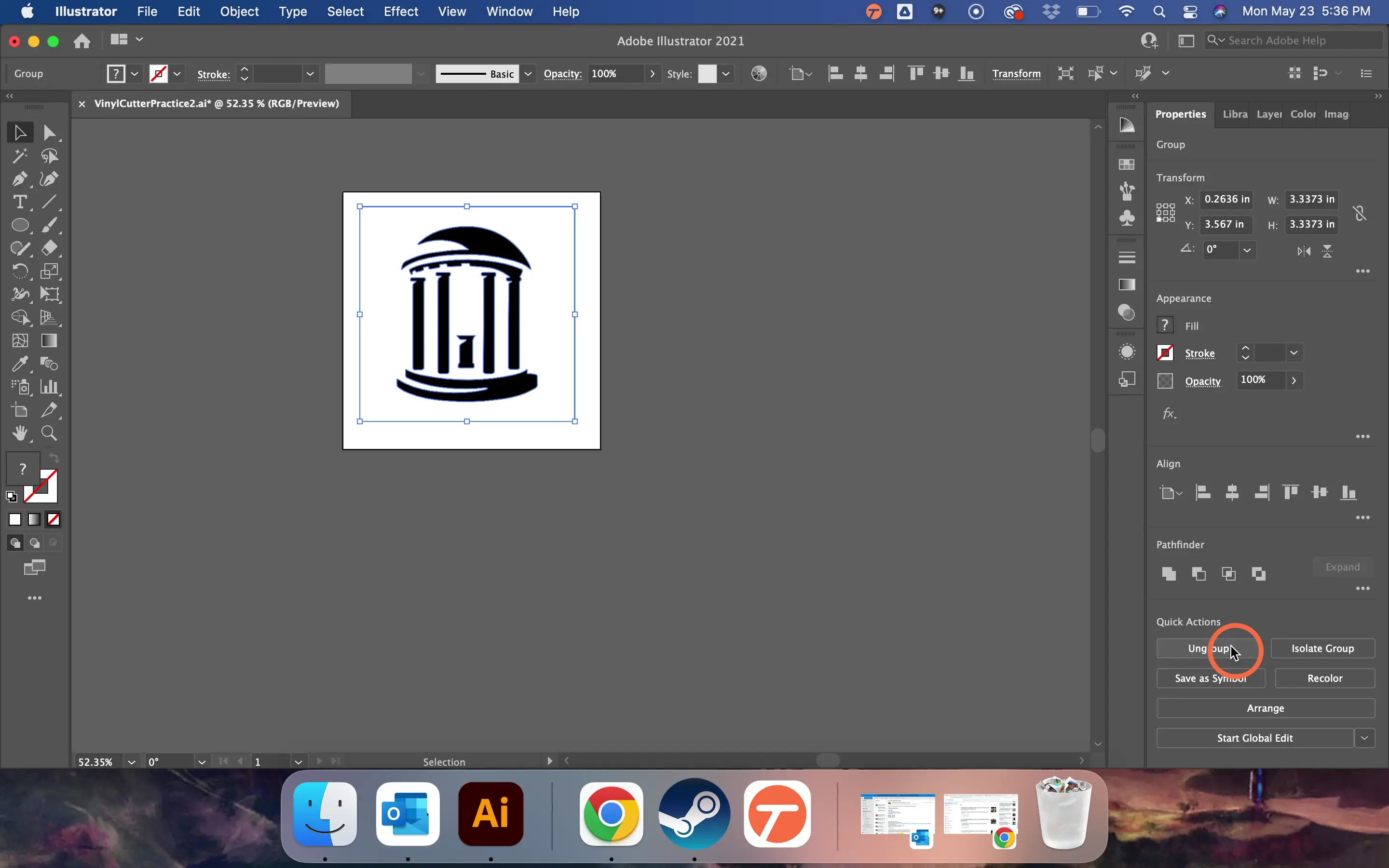The height and width of the screenshot is (868, 1389).
Task: Select the Type tool
Action: pyautogui.click(x=20, y=202)
